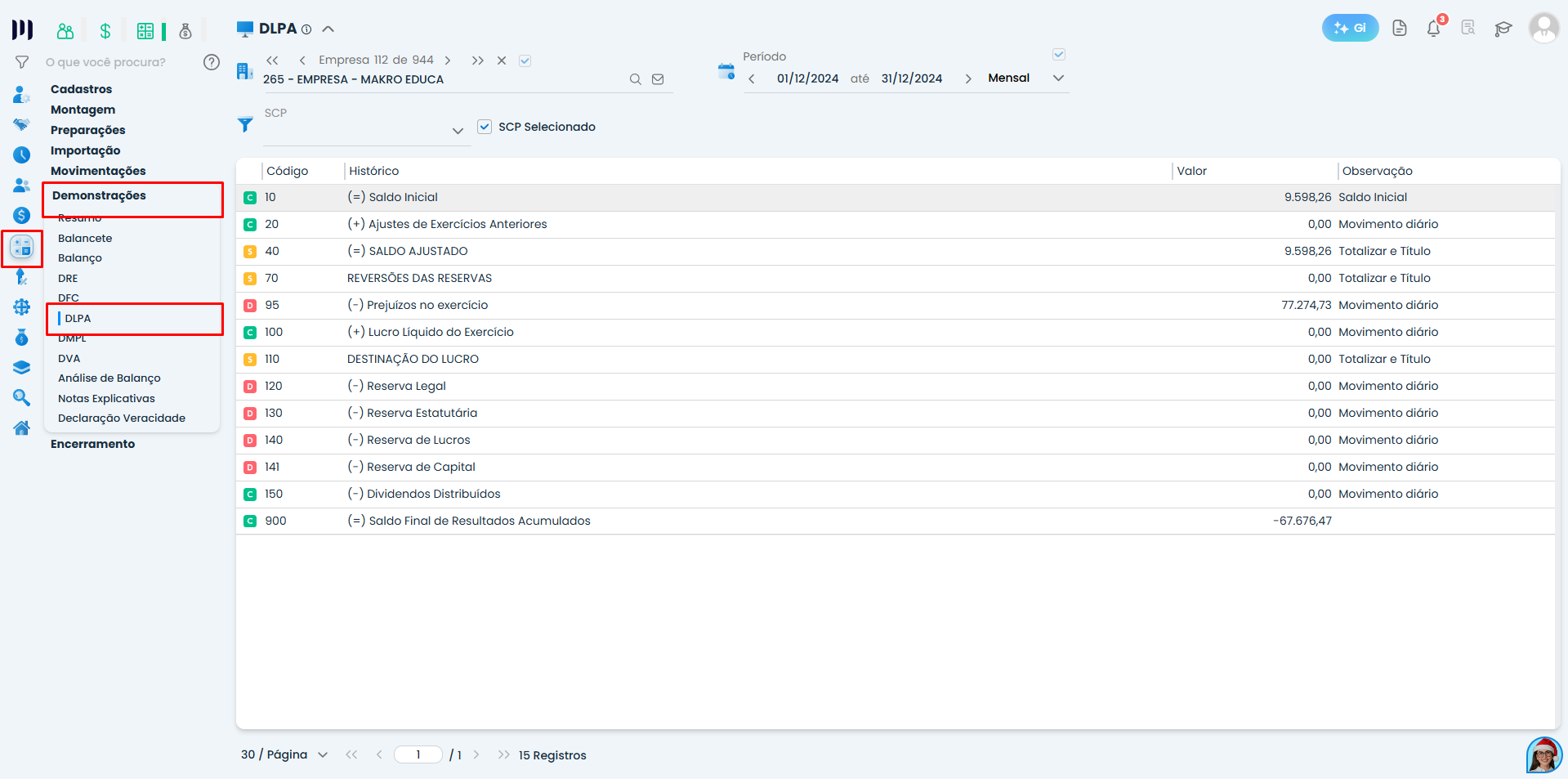This screenshot has height=779, width=1568.
Task: Expand the Mensal period type dropdown
Action: click(1058, 78)
